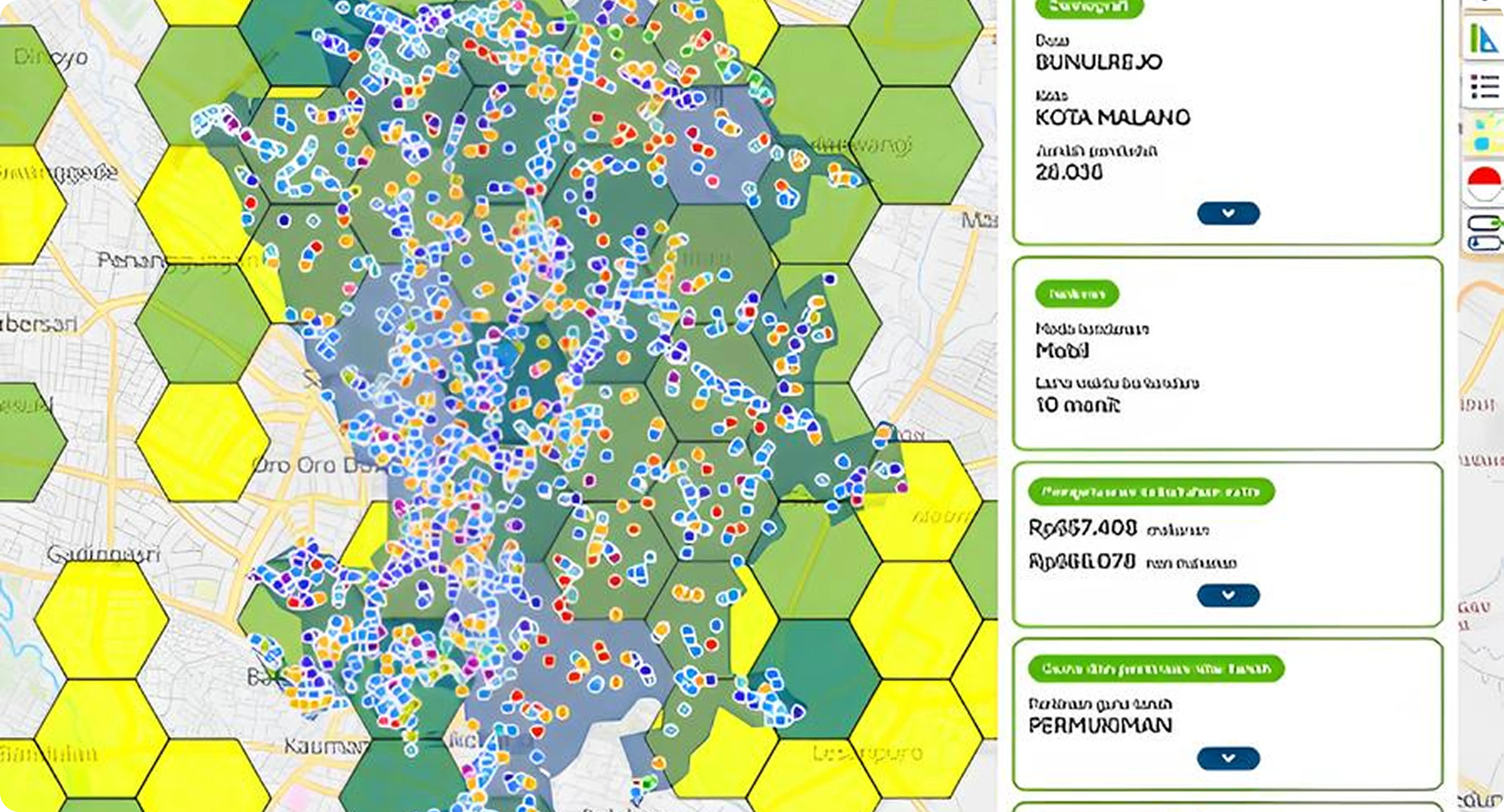Select the 10 menit travel time value
Screen dimensions: 1504x812
point(1078,405)
